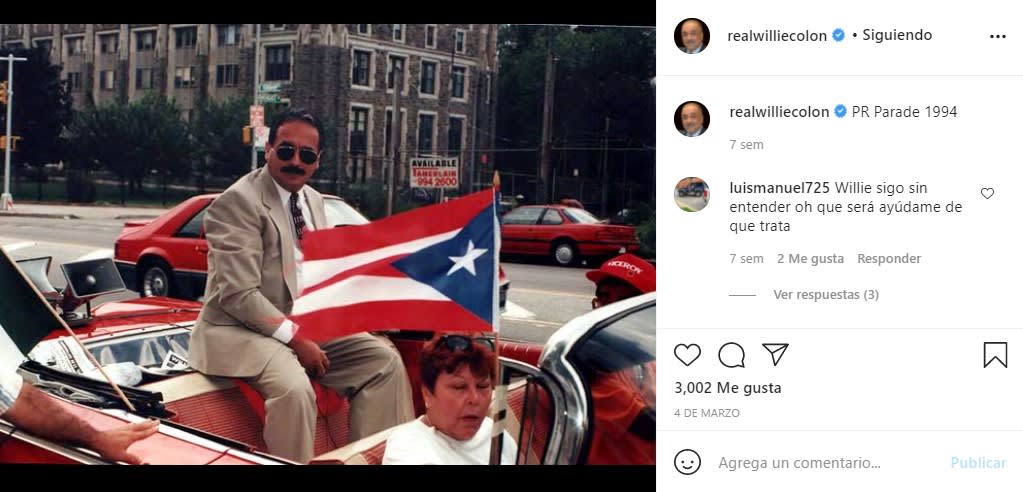The width and height of the screenshot is (1023, 492).
Task: Like the post with heart icon
Action: 687,354
